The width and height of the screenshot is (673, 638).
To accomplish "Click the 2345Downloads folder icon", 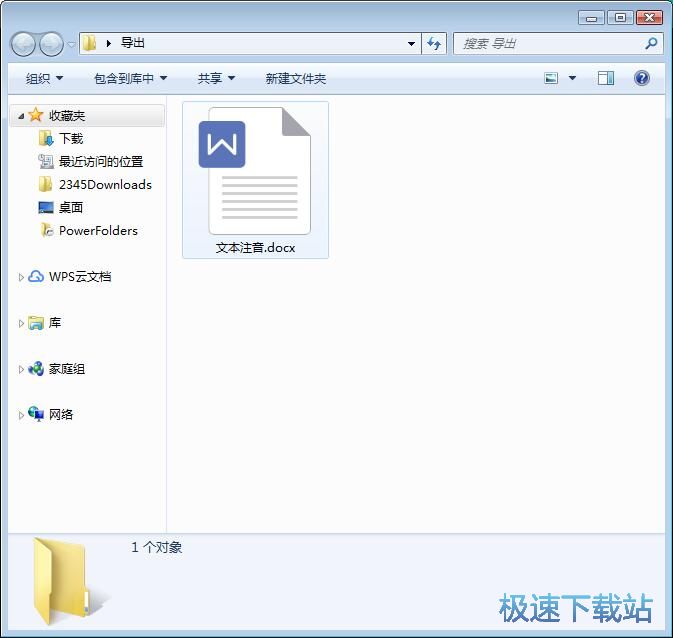I will (x=45, y=184).
